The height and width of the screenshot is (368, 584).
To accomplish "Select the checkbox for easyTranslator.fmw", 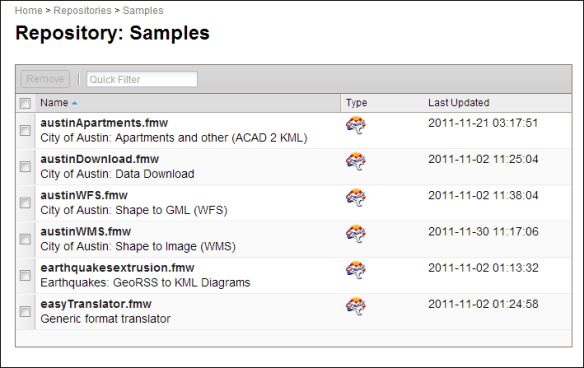I will pyautogui.click(x=25, y=311).
